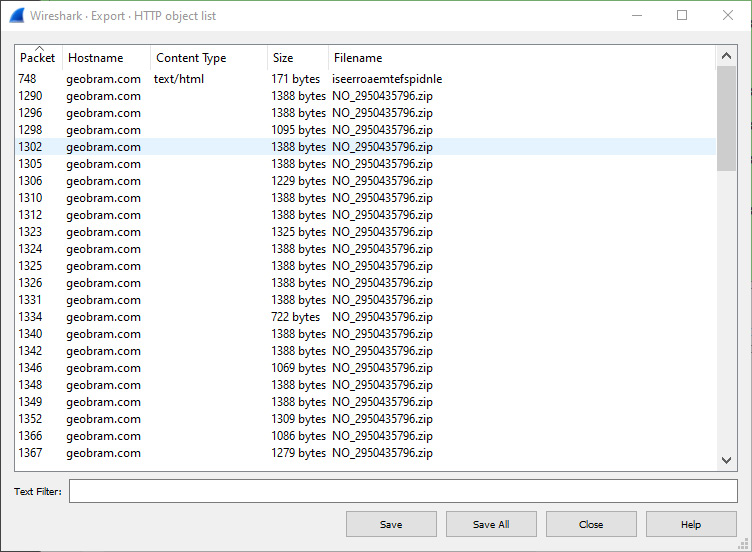Screen dimensions: 752x552
Task: Click the scrollbar up arrow
Action: point(726,56)
